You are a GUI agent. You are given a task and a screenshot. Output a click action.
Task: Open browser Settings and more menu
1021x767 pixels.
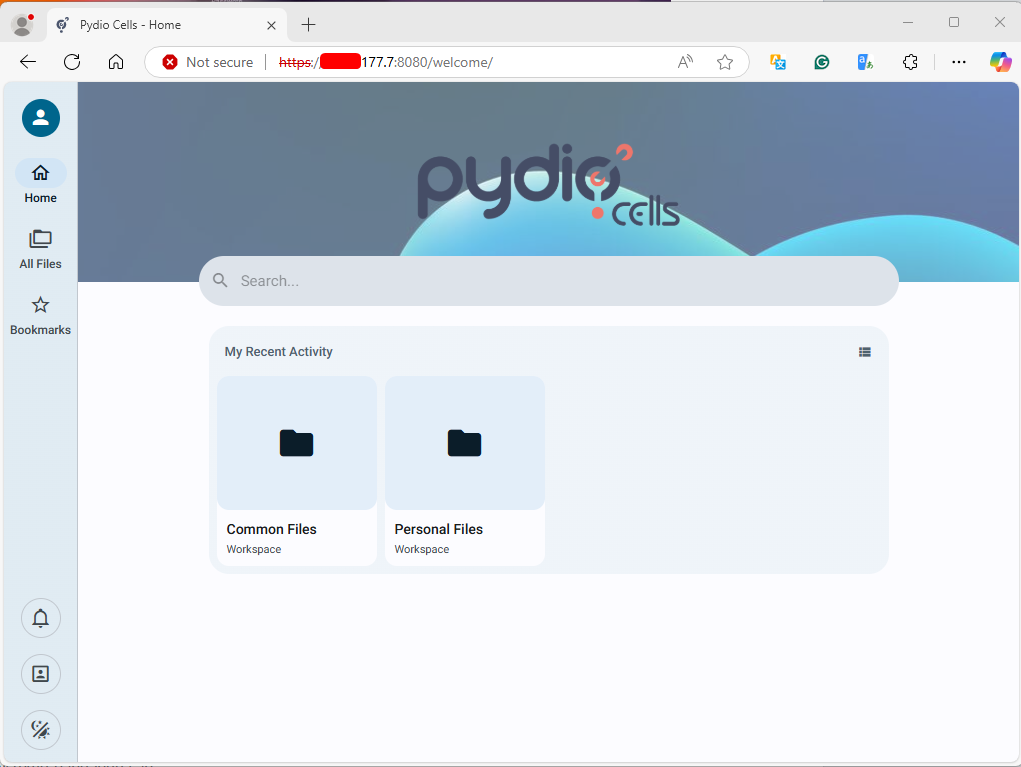958,62
